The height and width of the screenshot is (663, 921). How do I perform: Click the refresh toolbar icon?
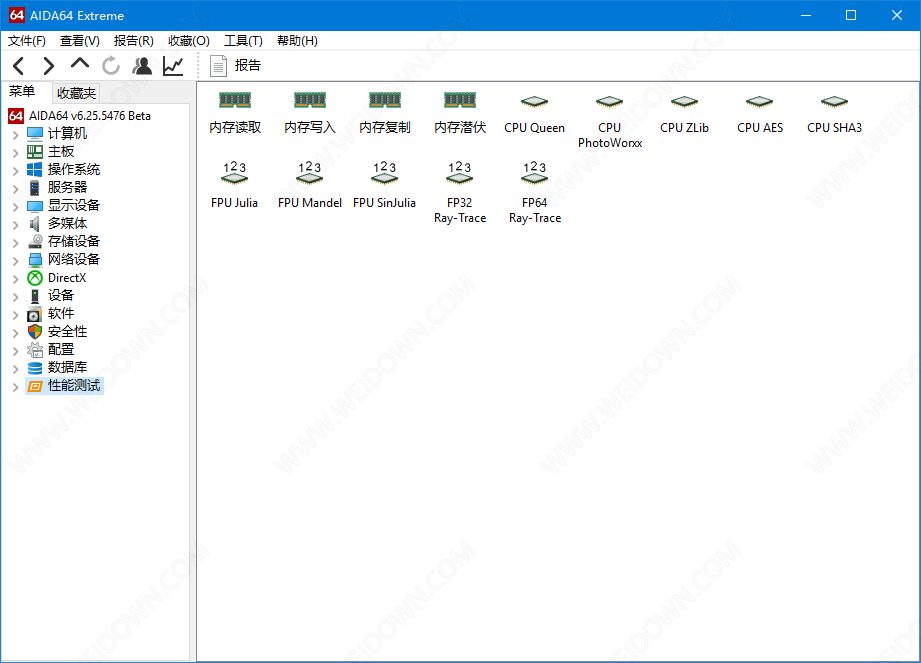click(x=110, y=66)
